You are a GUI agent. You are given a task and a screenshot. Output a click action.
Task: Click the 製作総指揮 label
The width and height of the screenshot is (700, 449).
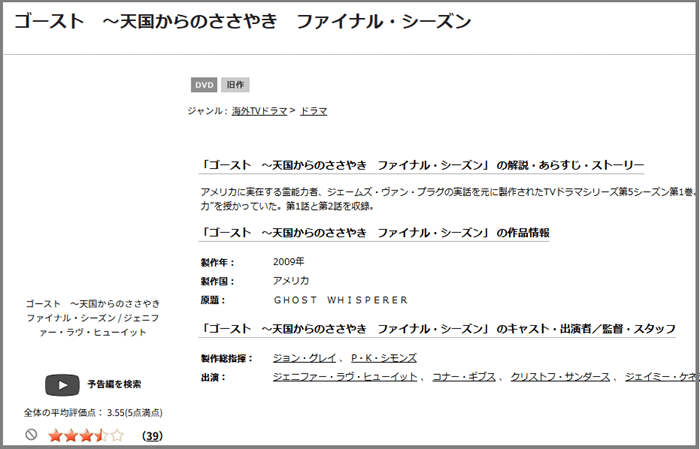tap(227, 358)
